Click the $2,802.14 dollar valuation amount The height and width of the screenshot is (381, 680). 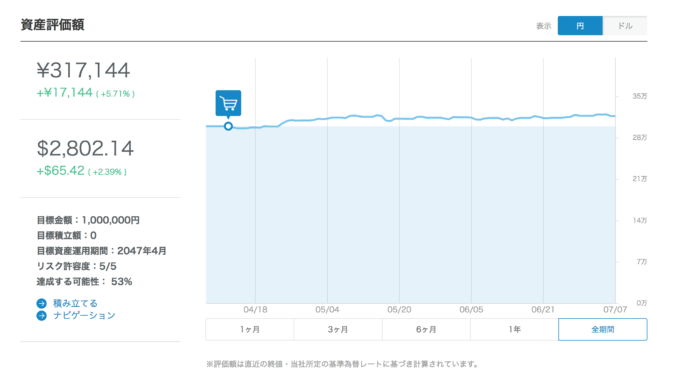tap(85, 148)
